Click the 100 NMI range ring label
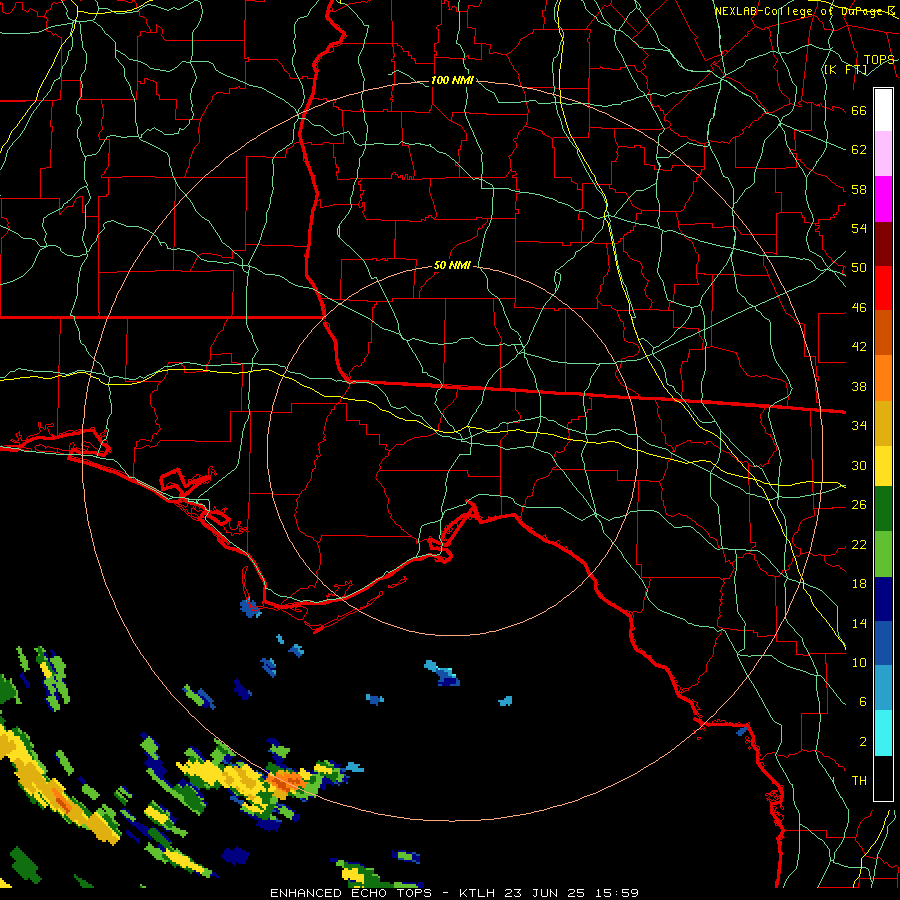Screen dimensions: 900x900 click(452, 80)
